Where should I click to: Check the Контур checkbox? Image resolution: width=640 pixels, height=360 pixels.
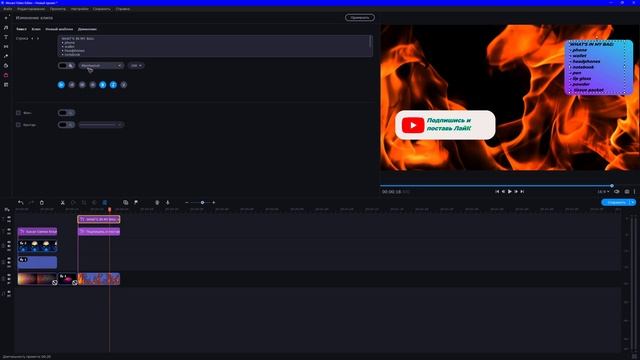tap(18, 125)
